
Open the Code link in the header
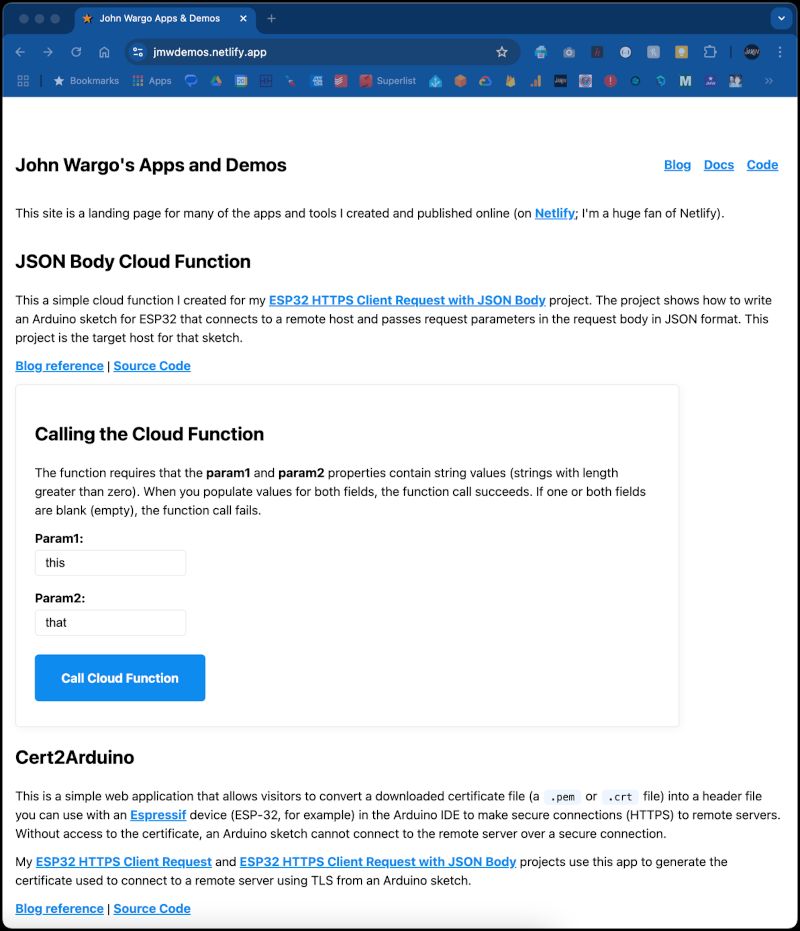pos(762,165)
